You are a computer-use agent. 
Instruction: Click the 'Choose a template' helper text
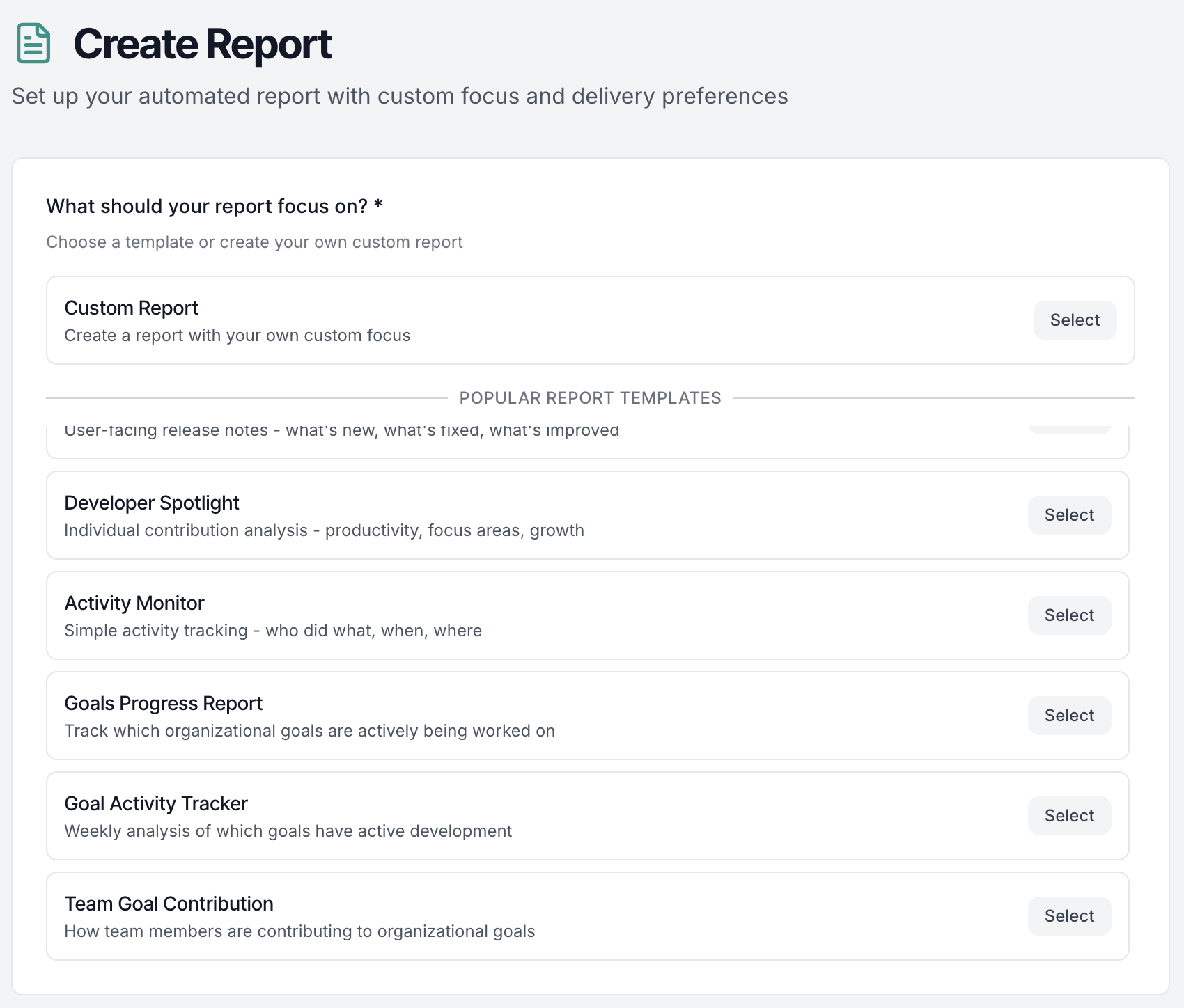click(x=254, y=242)
